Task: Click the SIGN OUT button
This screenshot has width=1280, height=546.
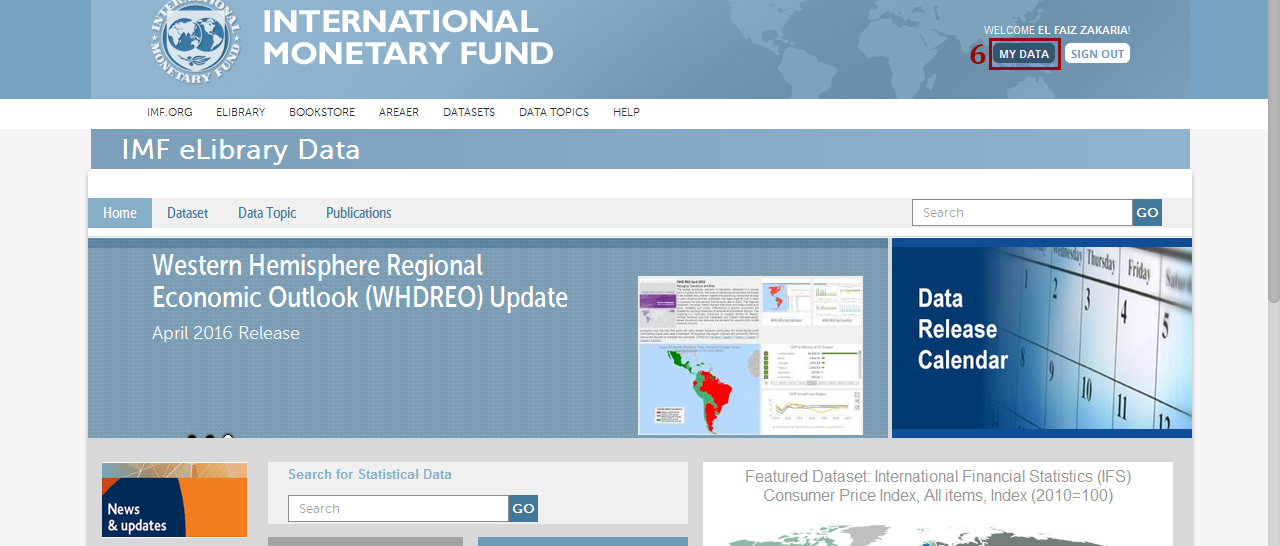Action: pos(1097,54)
